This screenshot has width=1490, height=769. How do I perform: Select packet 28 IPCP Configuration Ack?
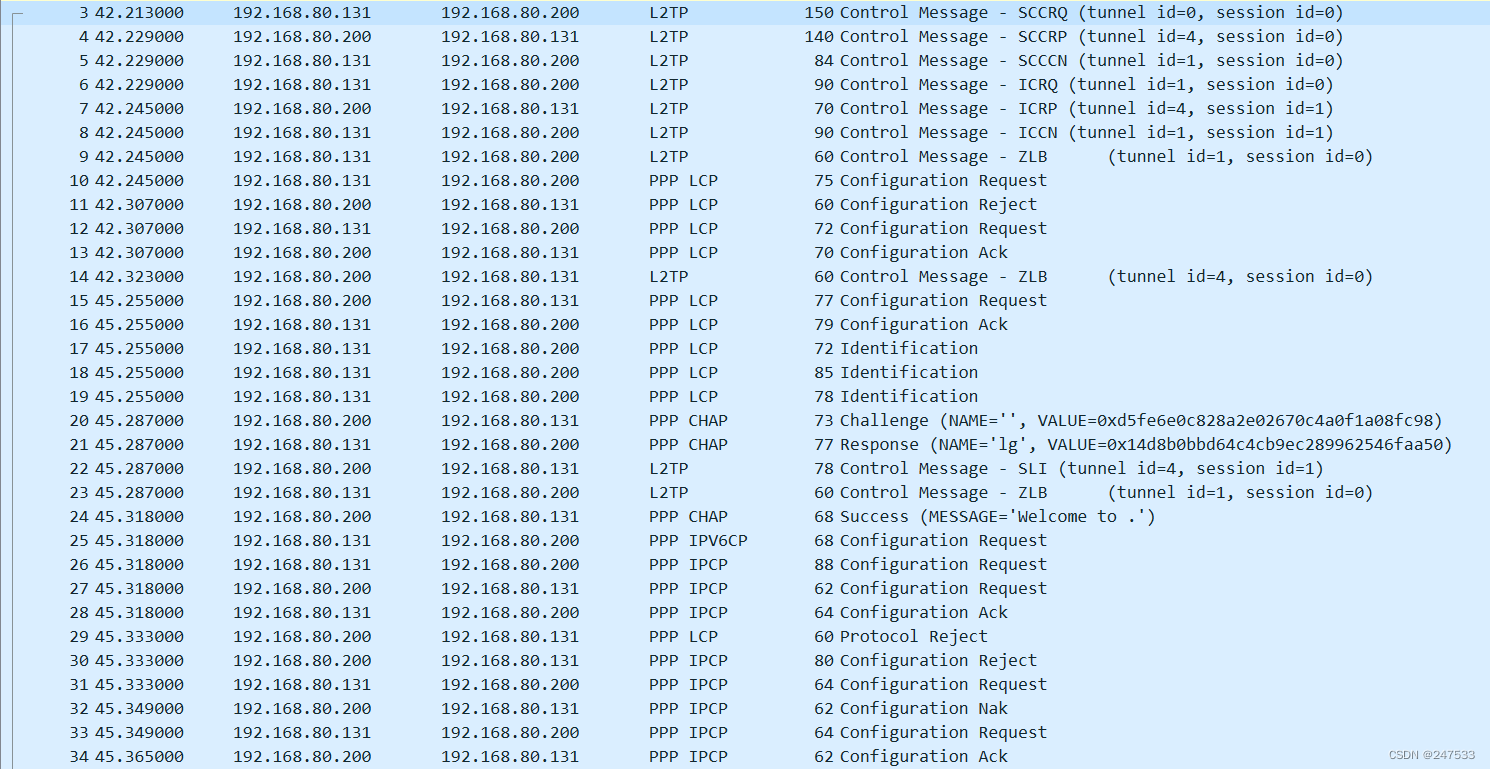coord(745,613)
